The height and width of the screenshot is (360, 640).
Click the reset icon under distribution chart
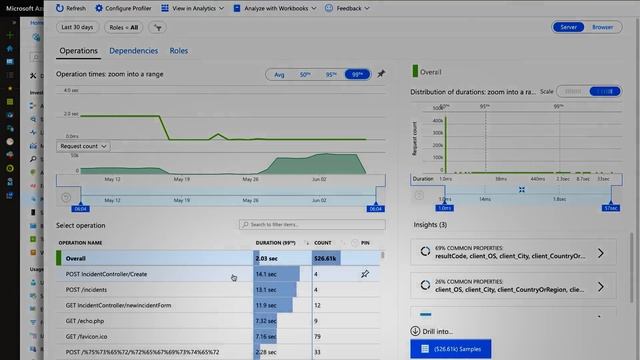(419, 195)
